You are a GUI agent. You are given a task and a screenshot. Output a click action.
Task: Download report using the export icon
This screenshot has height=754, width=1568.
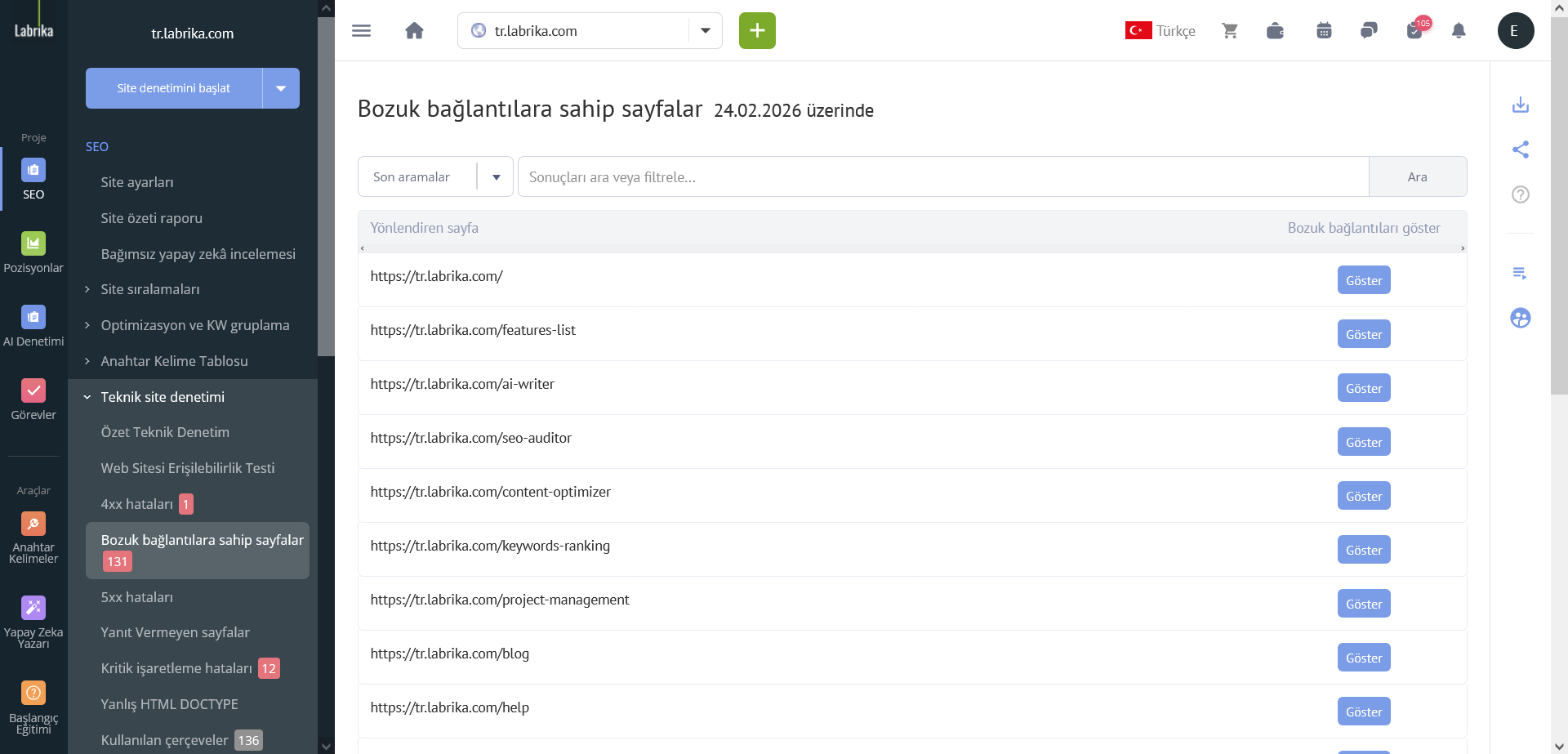[1520, 105]
